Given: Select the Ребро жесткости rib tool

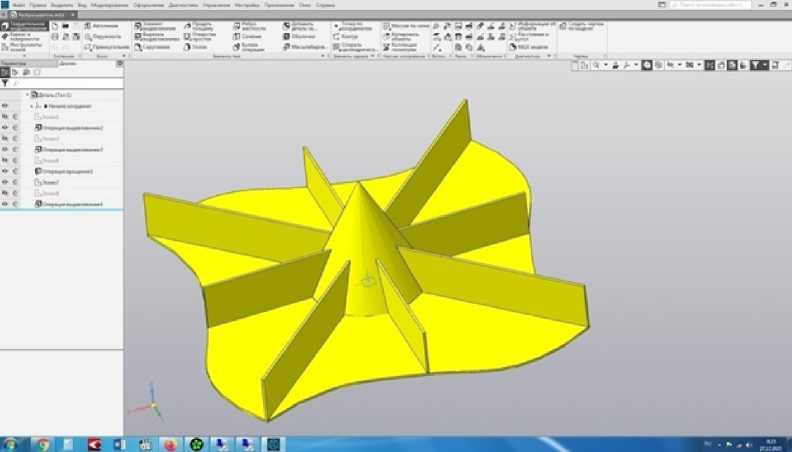Looking at the screenshot, I should tap(254, 27).
